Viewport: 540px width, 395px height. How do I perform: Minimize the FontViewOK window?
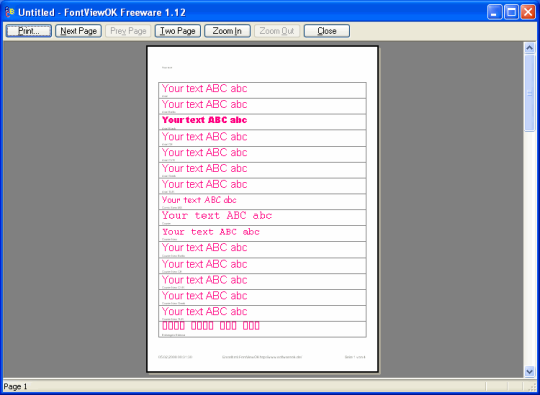[495, 12]
